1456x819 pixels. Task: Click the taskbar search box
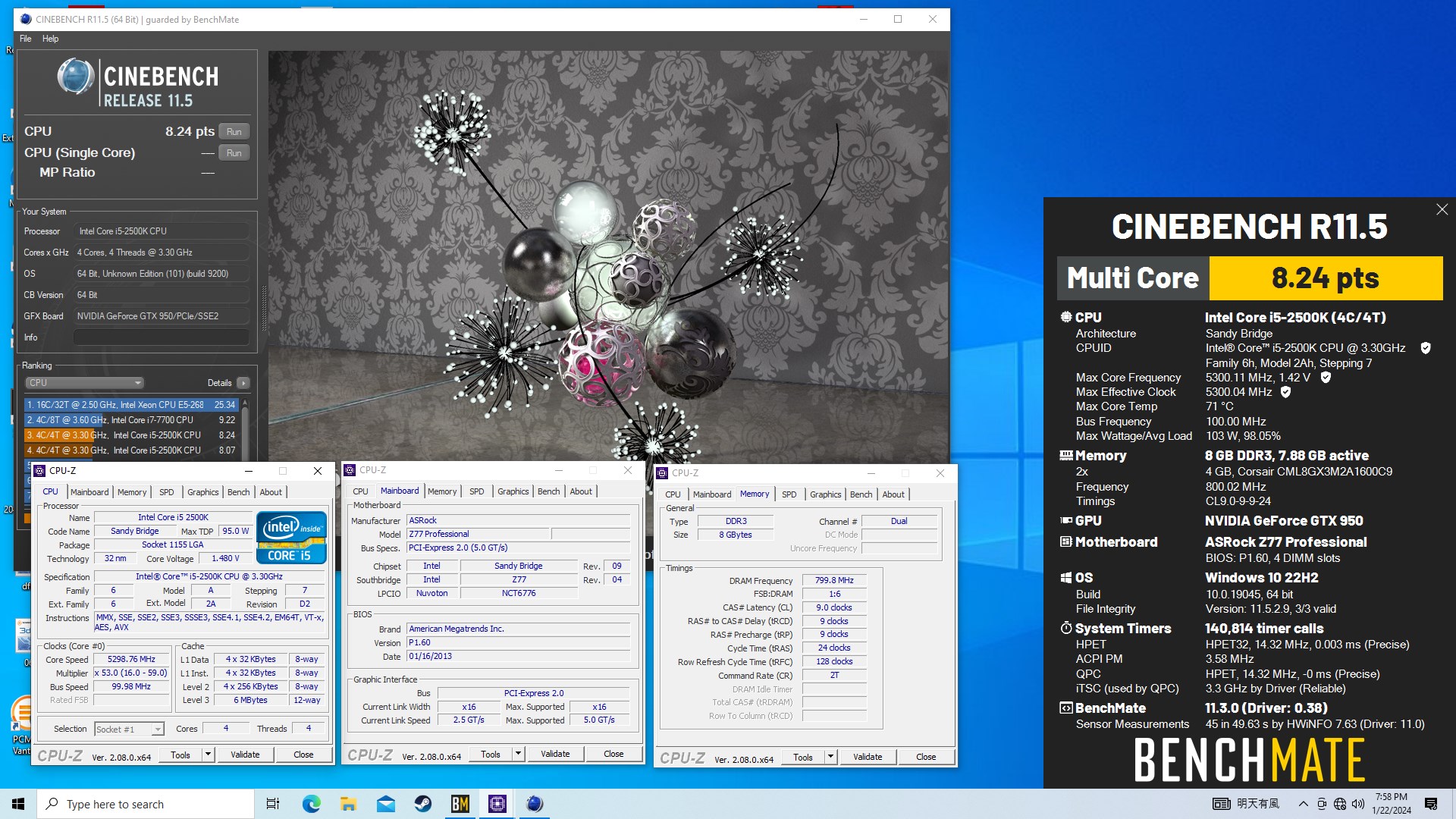(146, 804)
